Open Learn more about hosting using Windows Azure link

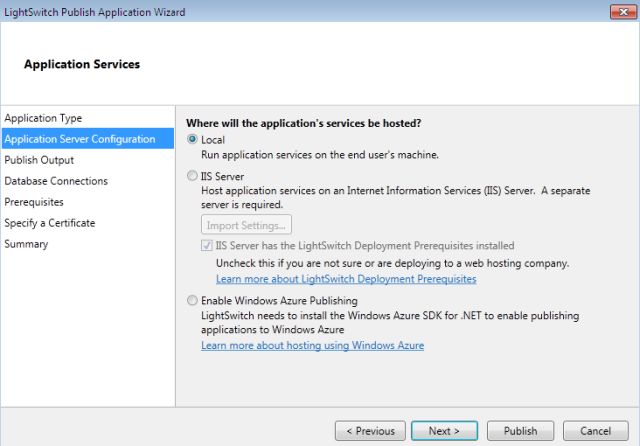click(x=312, y=346)
